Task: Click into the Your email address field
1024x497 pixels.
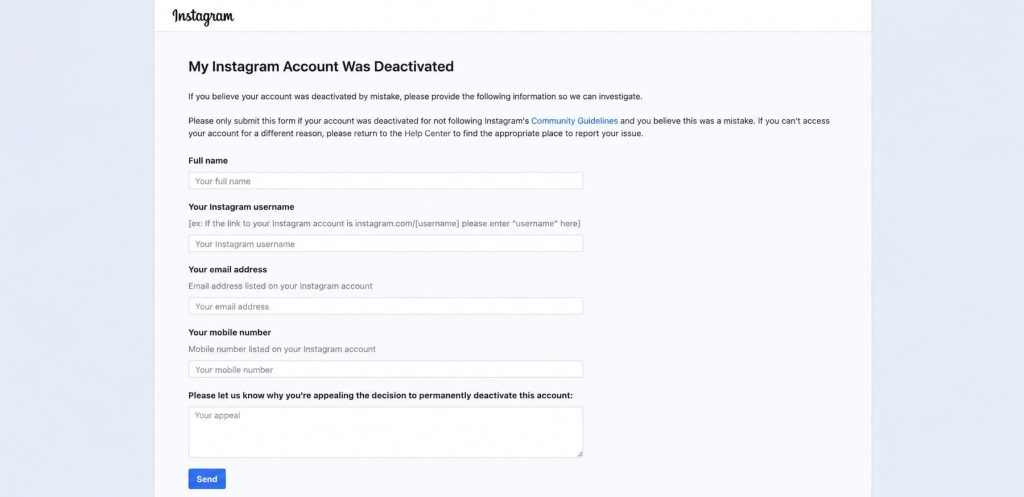Action: coord(385,306)
